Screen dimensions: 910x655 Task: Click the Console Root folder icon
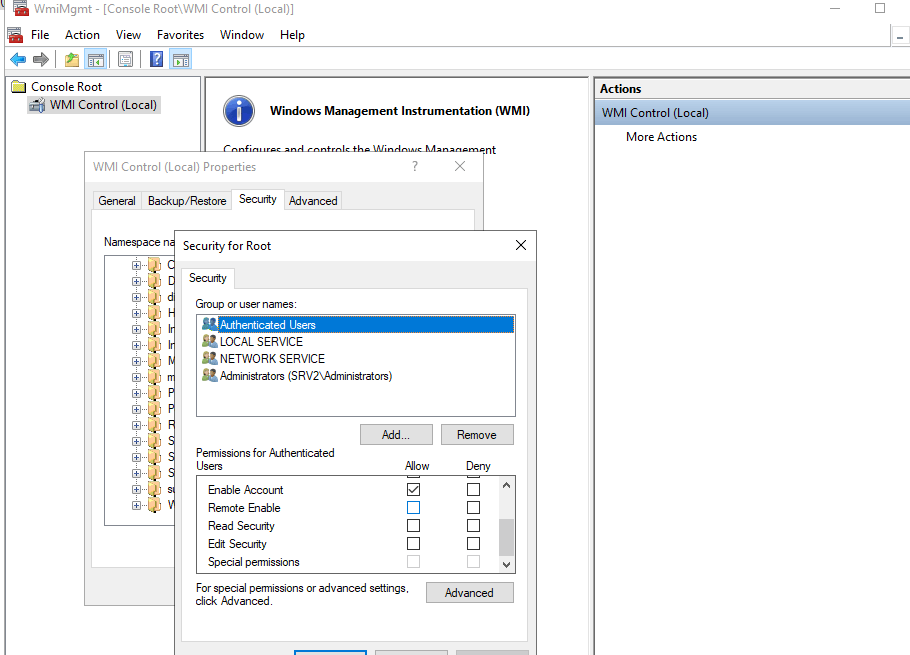[x=19, y=86]
